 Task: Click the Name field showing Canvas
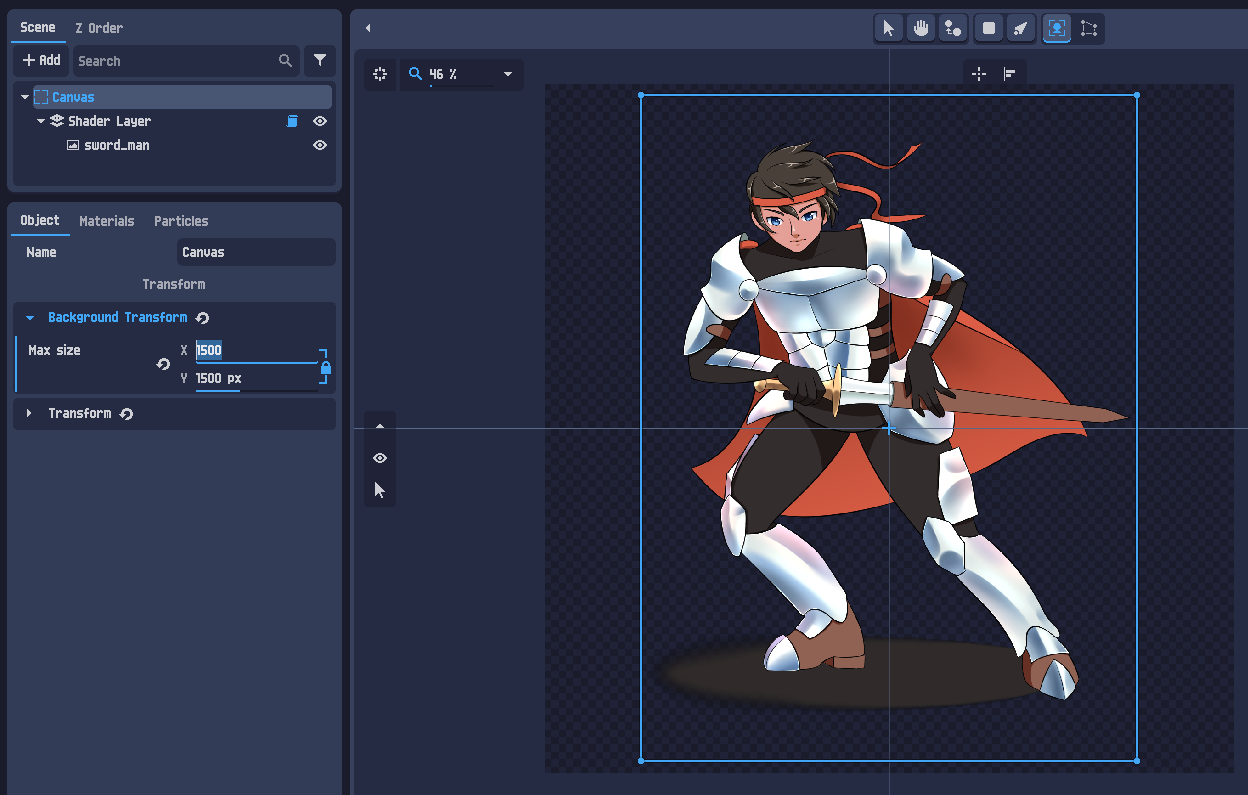256,252
